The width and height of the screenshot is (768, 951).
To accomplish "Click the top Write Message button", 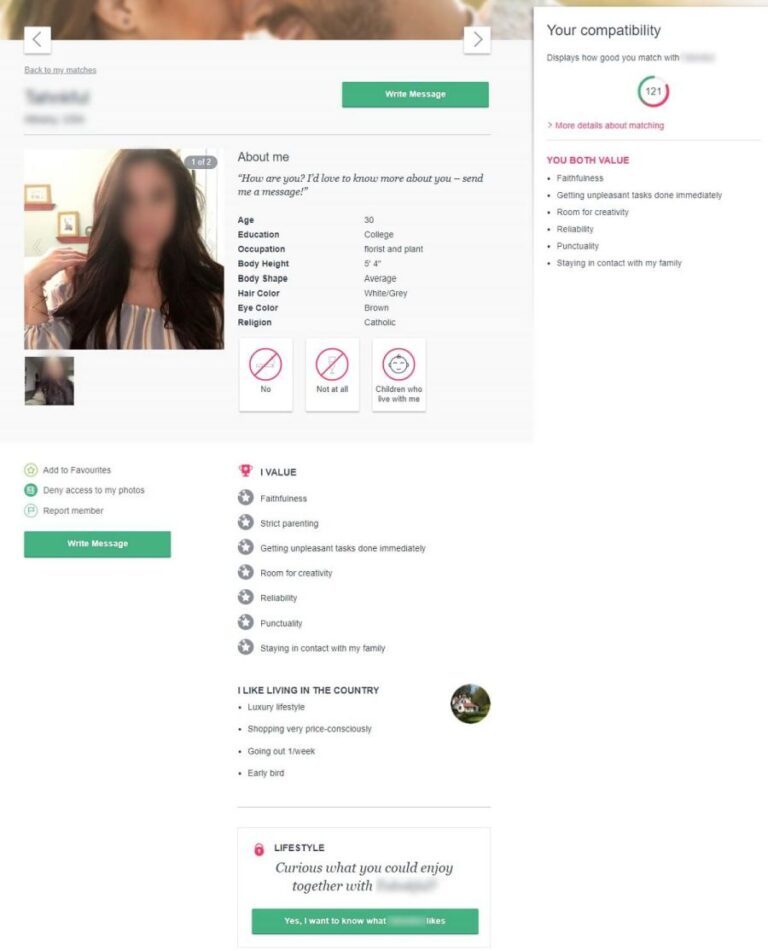I will click(x=416, y=95).
